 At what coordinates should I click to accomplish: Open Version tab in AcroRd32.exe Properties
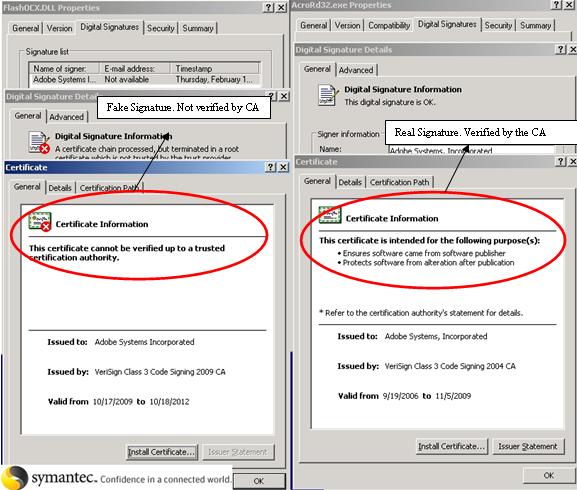pyautogui.click(x=347, y=25)
